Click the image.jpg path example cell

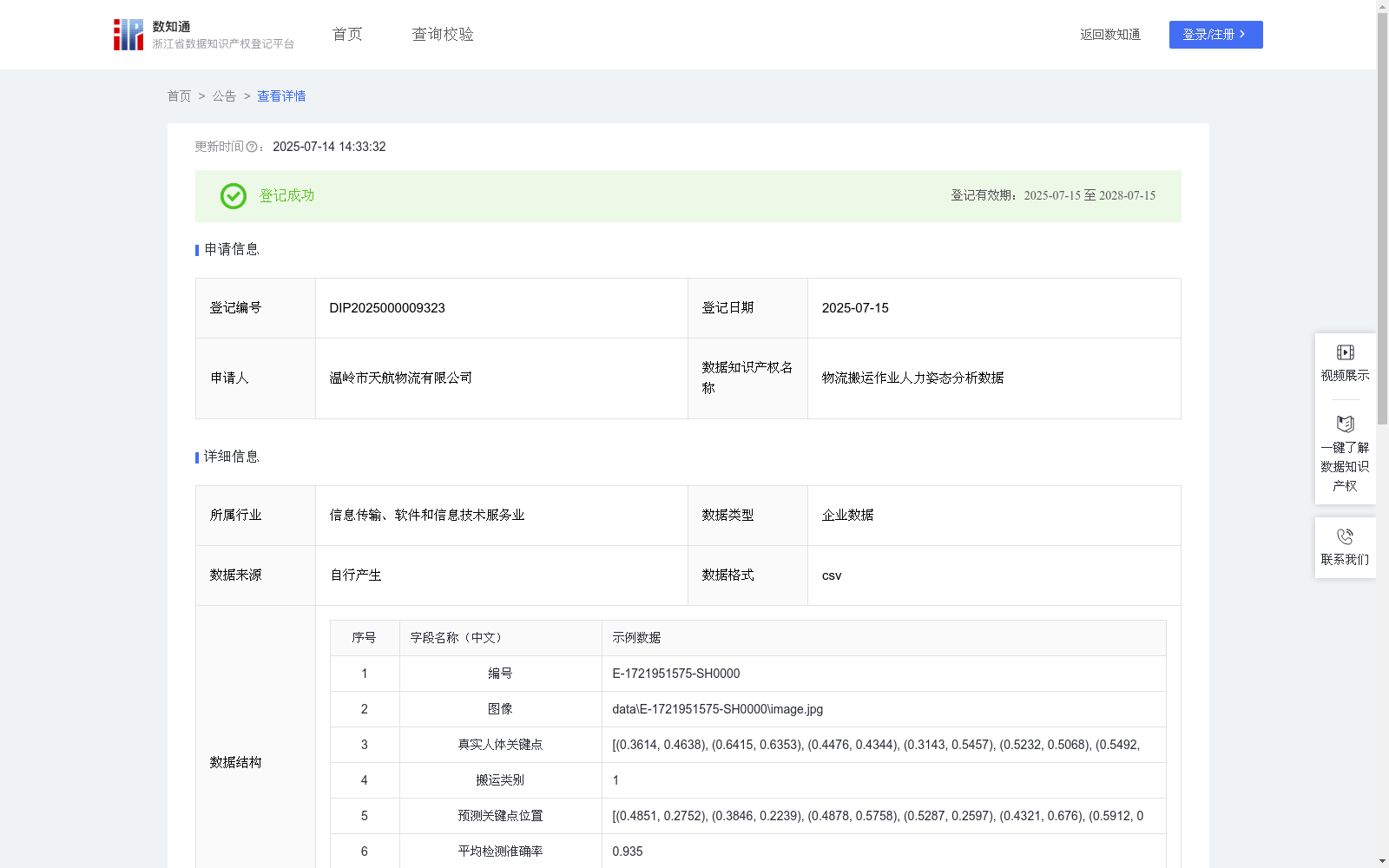[x=884, y=709]
